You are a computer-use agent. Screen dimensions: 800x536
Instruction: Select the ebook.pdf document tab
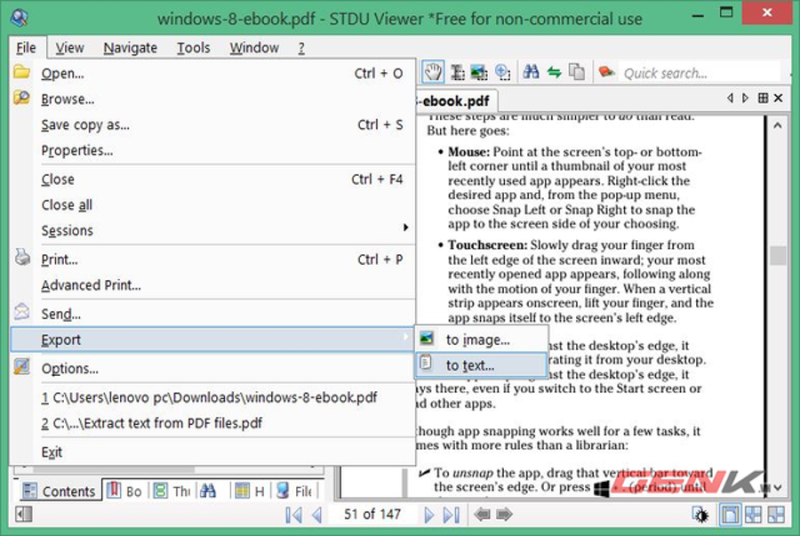point(455,100)
